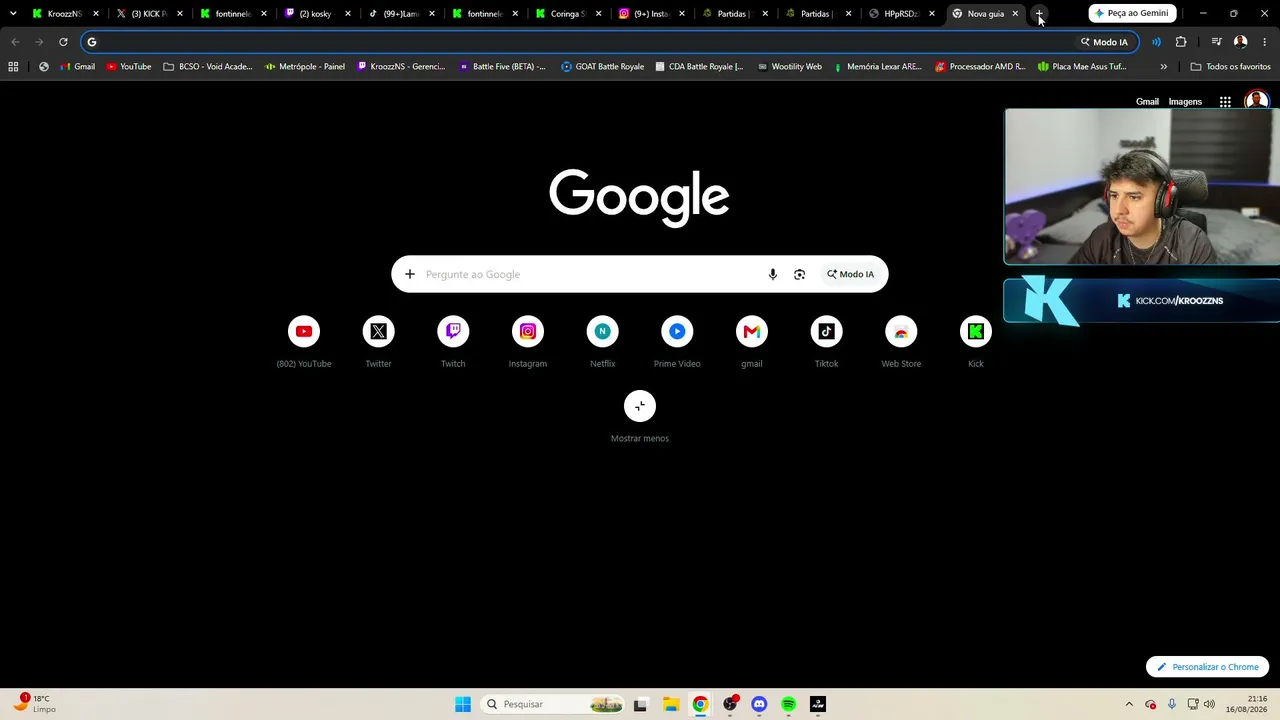
Task: Open the Metrópole - Painel bookmark
Action: coord(305,67)
